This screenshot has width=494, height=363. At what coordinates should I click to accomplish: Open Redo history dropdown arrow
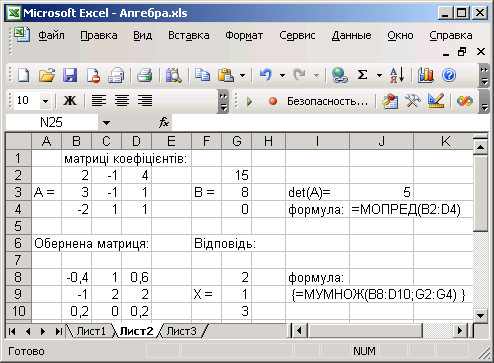coord(316,75)
